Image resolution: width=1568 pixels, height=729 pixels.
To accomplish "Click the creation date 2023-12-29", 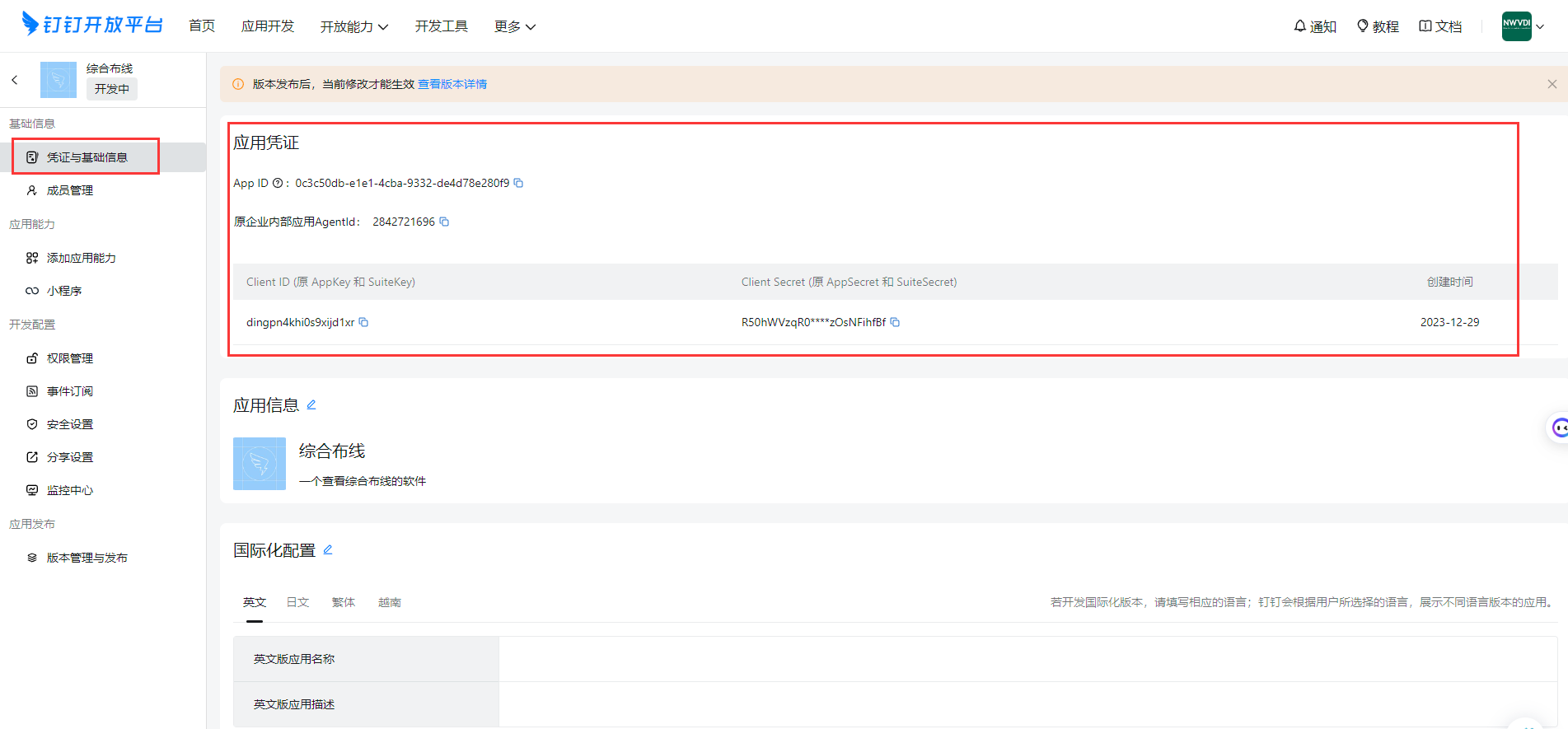I will click(x=1449, y=322).
